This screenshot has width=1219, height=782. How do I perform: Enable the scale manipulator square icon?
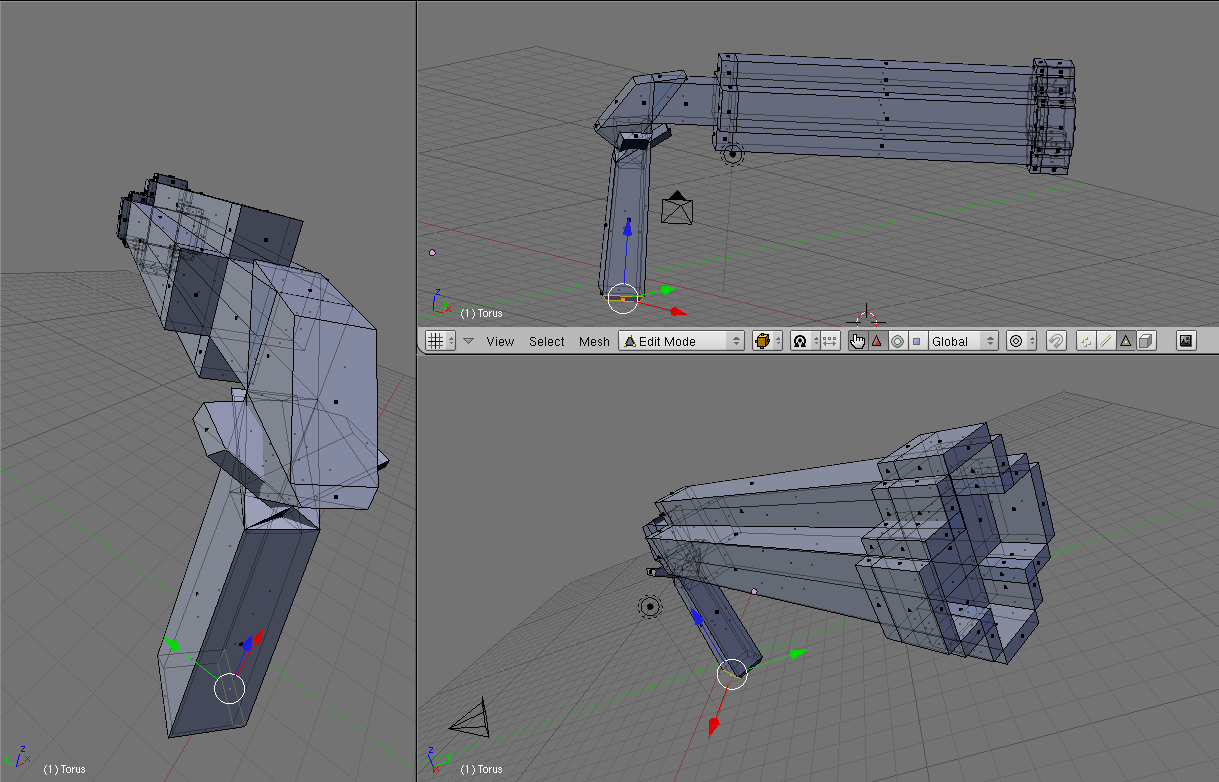(916, 341)
